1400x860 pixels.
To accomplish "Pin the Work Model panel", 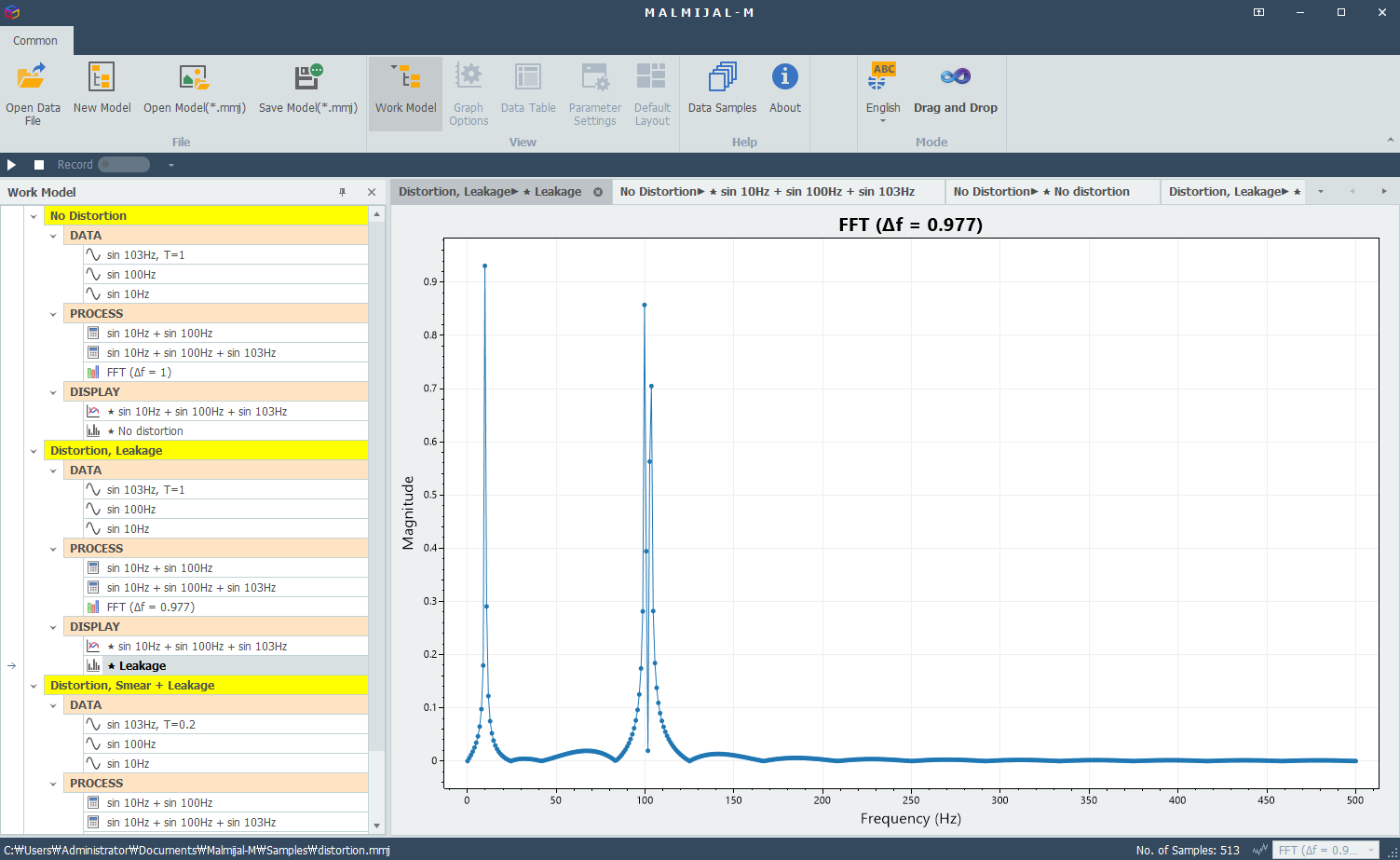I will coord(342,192).
